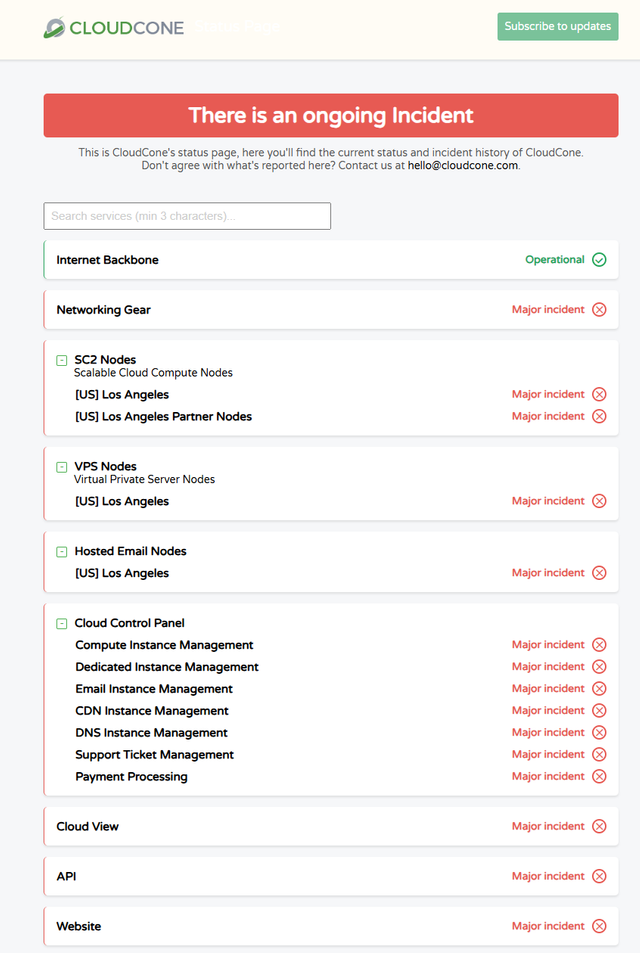The height and width of the screenshot is (953, 640).
Task: Click the [US] Los Angeles Partner Nodes label
Action: (x=163, y=416)
